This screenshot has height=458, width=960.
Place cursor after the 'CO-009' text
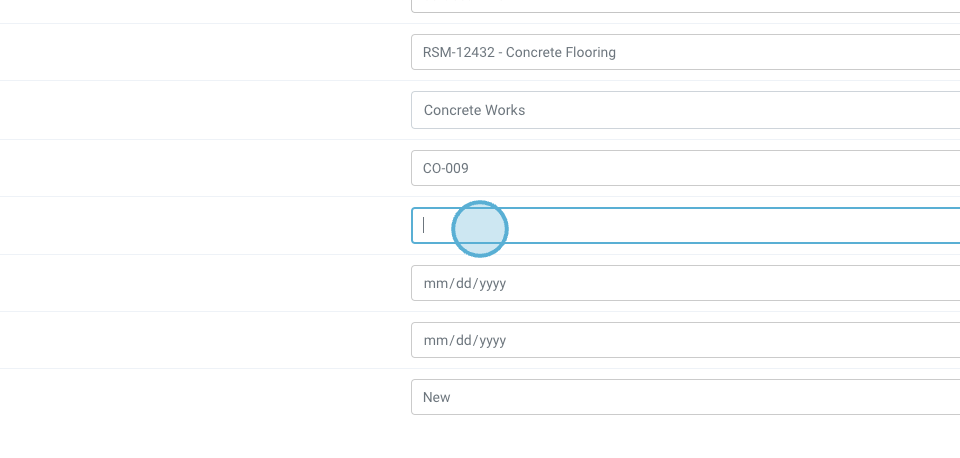tap(470, 169)
